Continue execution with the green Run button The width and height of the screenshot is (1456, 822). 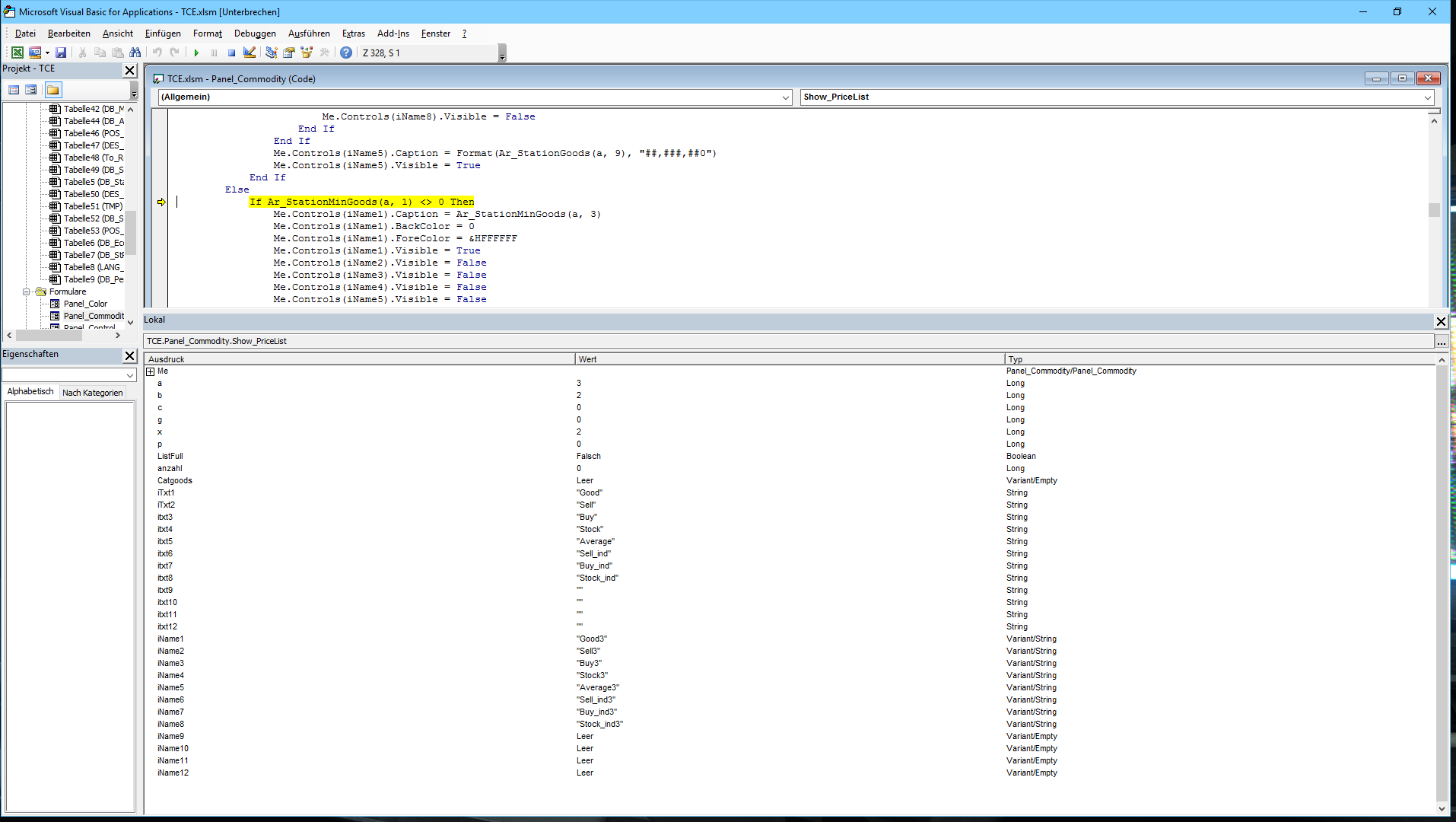click(196, 53)
